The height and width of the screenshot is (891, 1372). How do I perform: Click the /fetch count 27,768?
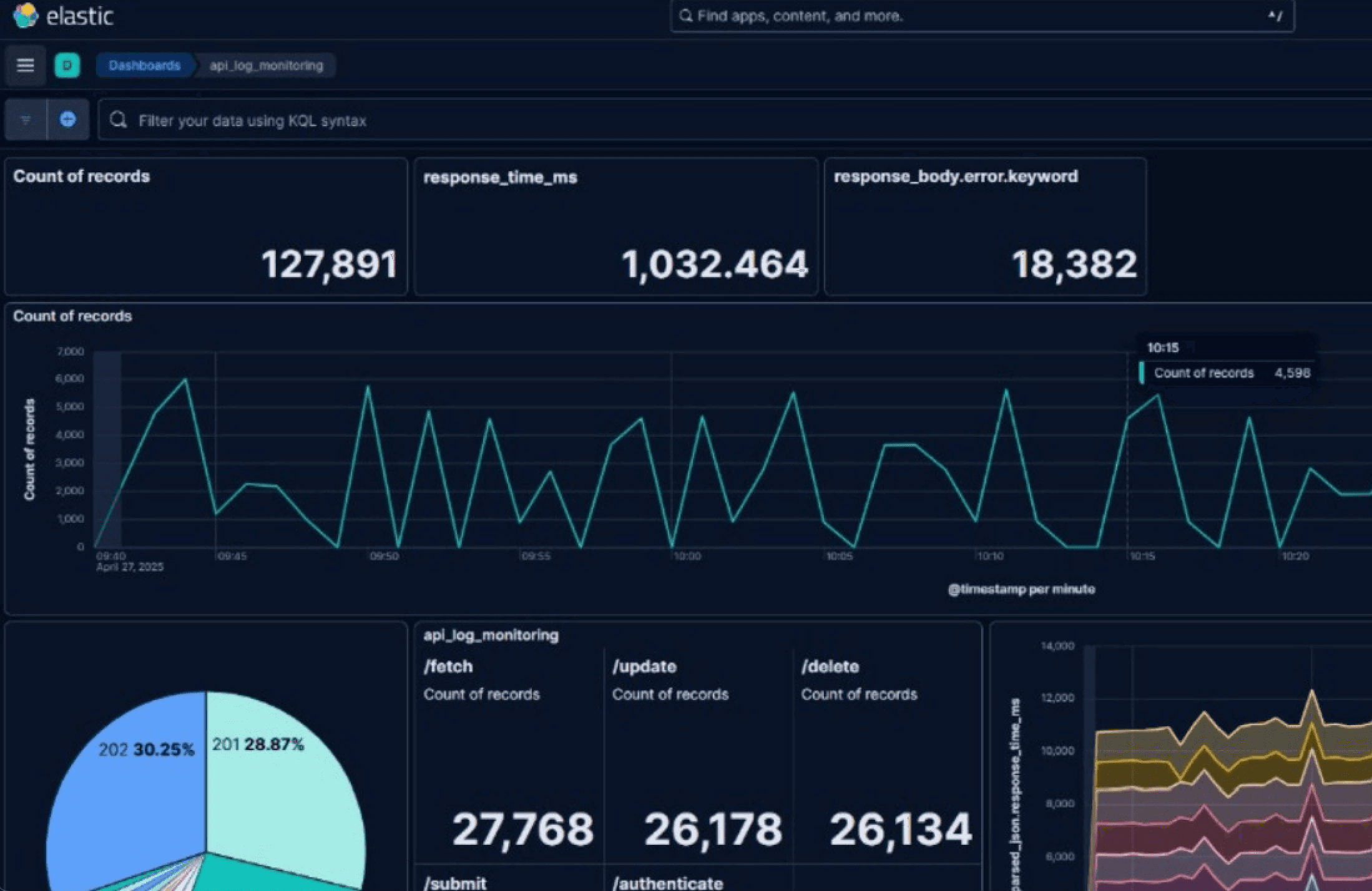(x=523, y=830)
